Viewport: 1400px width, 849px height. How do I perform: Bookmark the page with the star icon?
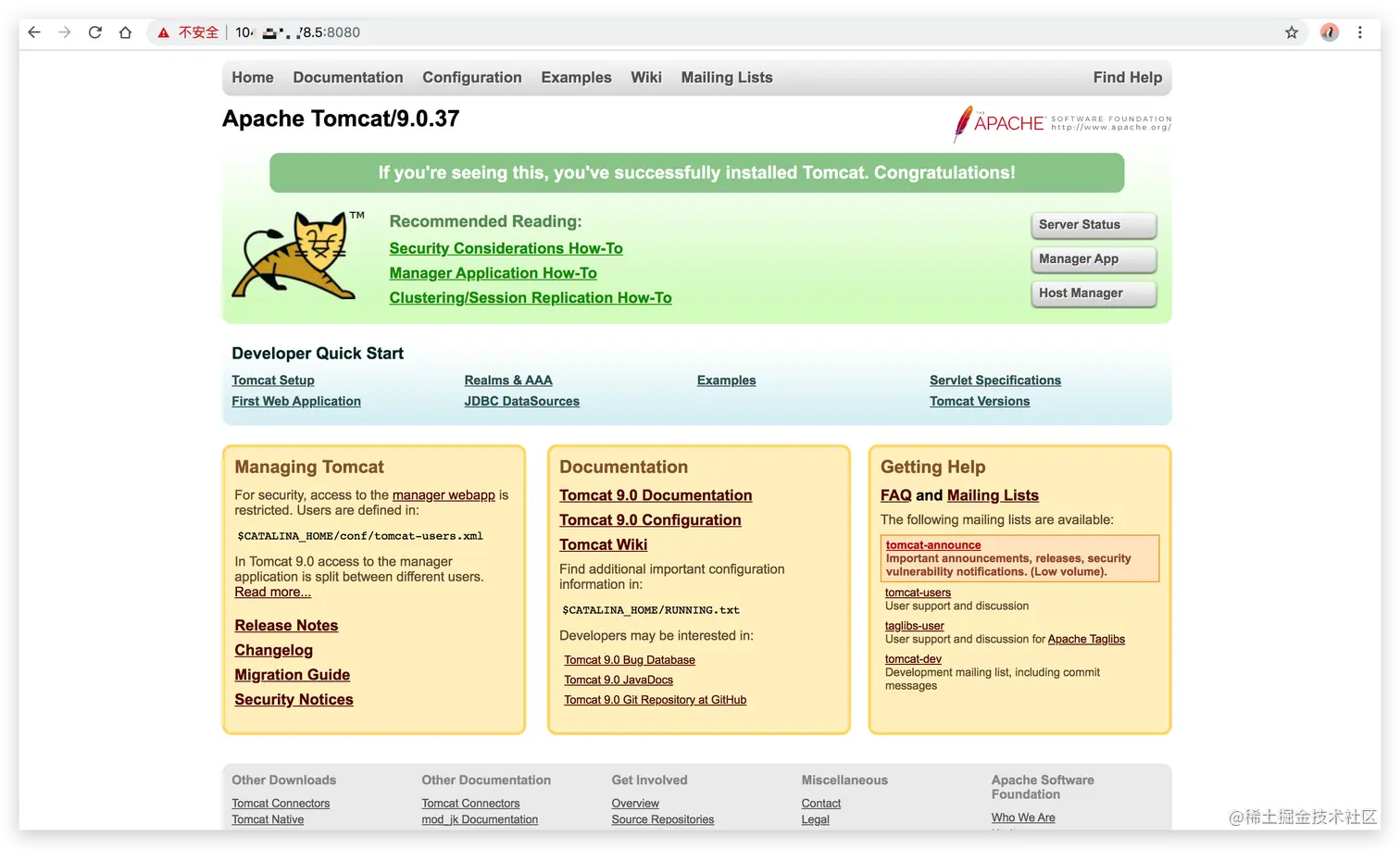pos(1292,32)
